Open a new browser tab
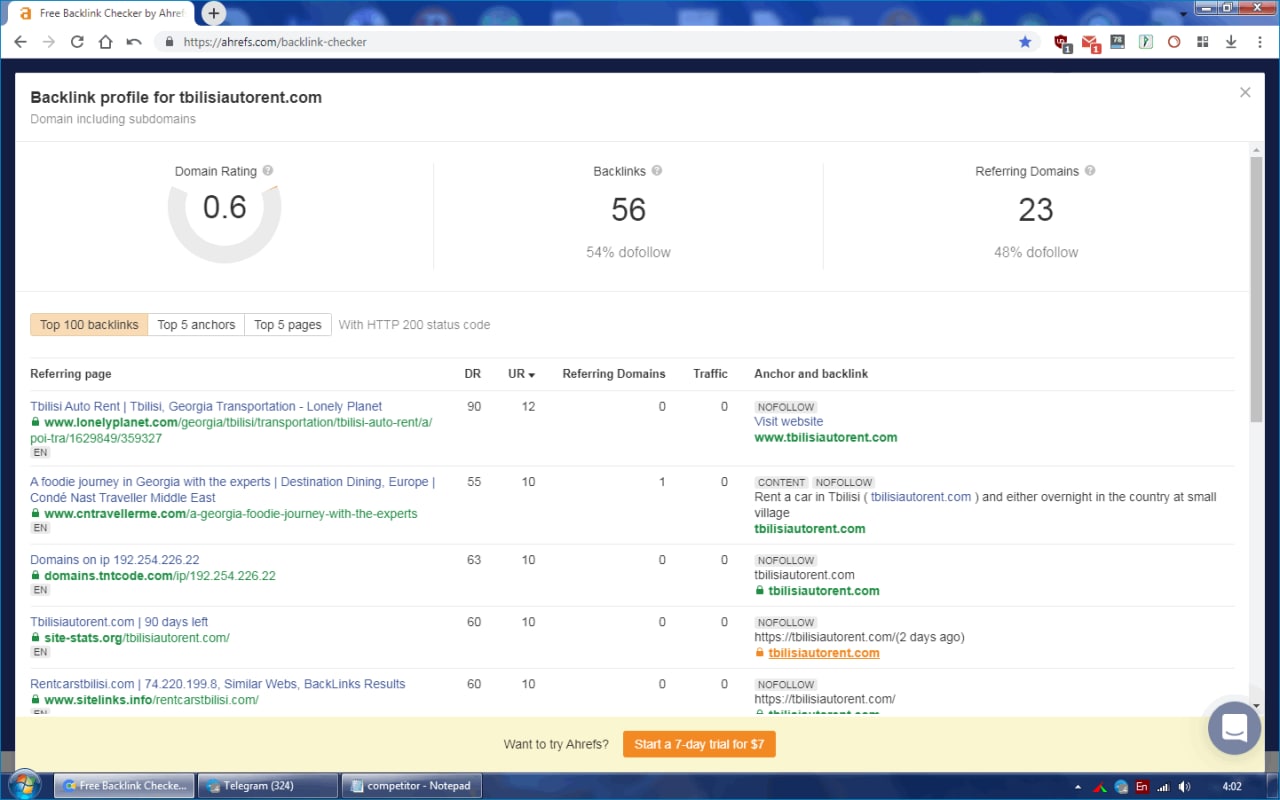The width and height of the screenshot is (1280, 800). pyautogui.click(x=213, y=14)
